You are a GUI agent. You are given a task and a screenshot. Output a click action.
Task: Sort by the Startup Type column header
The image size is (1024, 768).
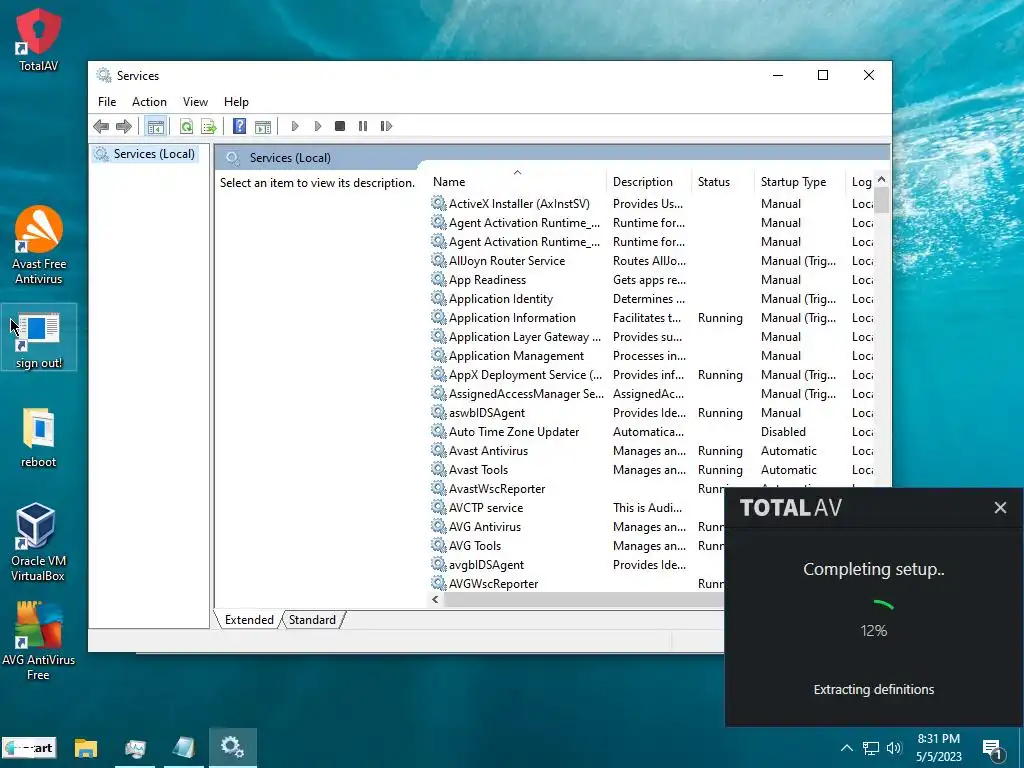pos(800,182)
